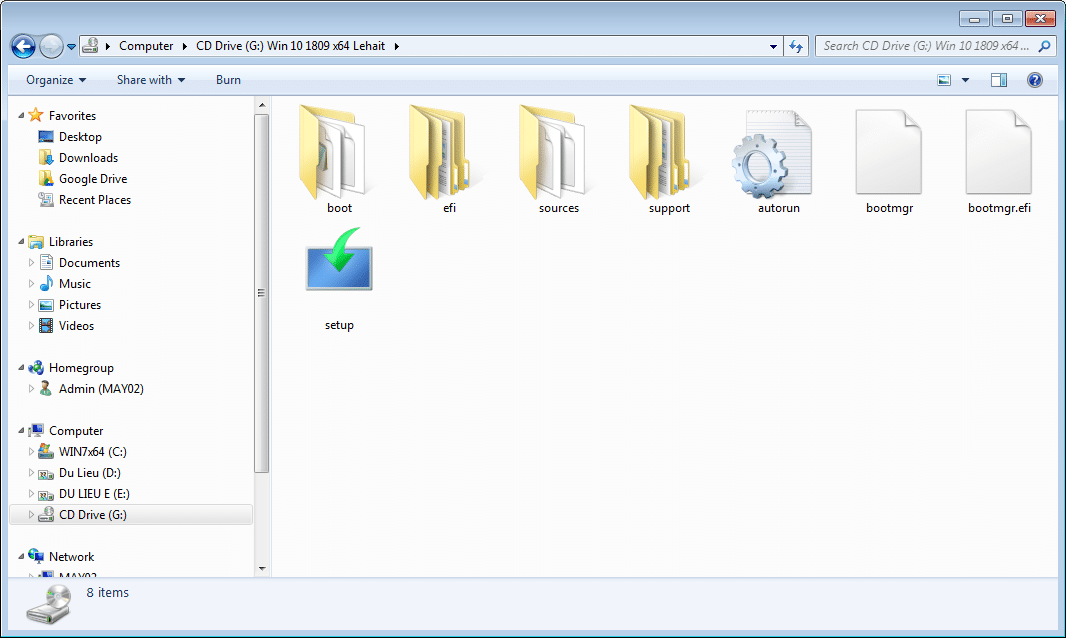Open the address bar history dropdown
The width and height of the screenshot is (1066, 638).
click(773, 46)
